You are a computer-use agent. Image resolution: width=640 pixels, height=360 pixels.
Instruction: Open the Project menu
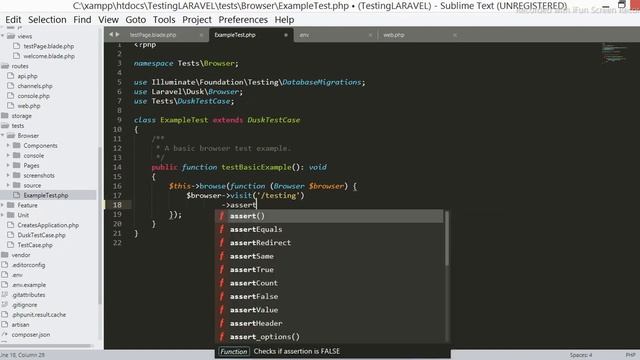pos(197,20)
